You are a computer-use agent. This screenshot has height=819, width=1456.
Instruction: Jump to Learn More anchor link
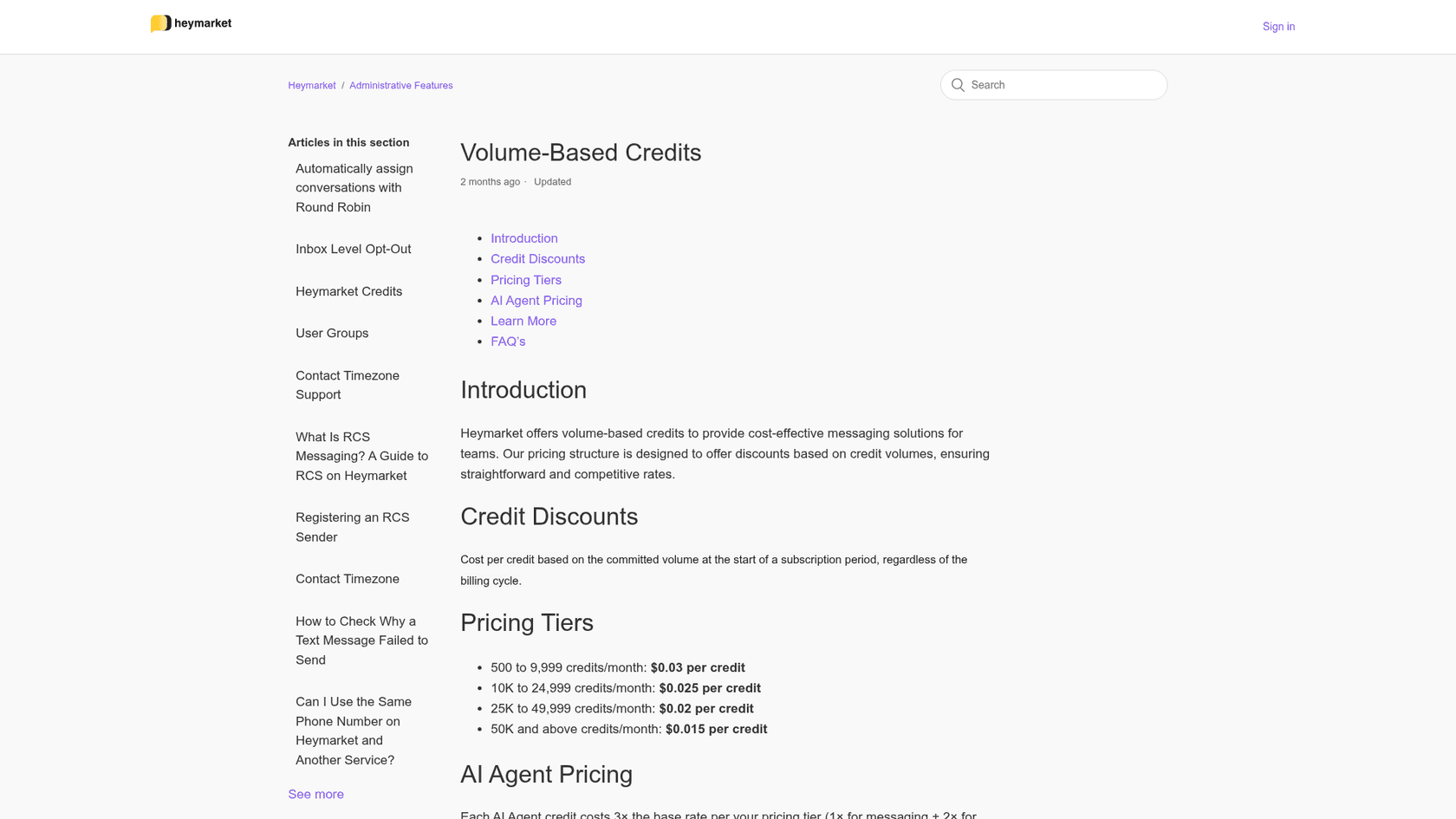[523, 321]
